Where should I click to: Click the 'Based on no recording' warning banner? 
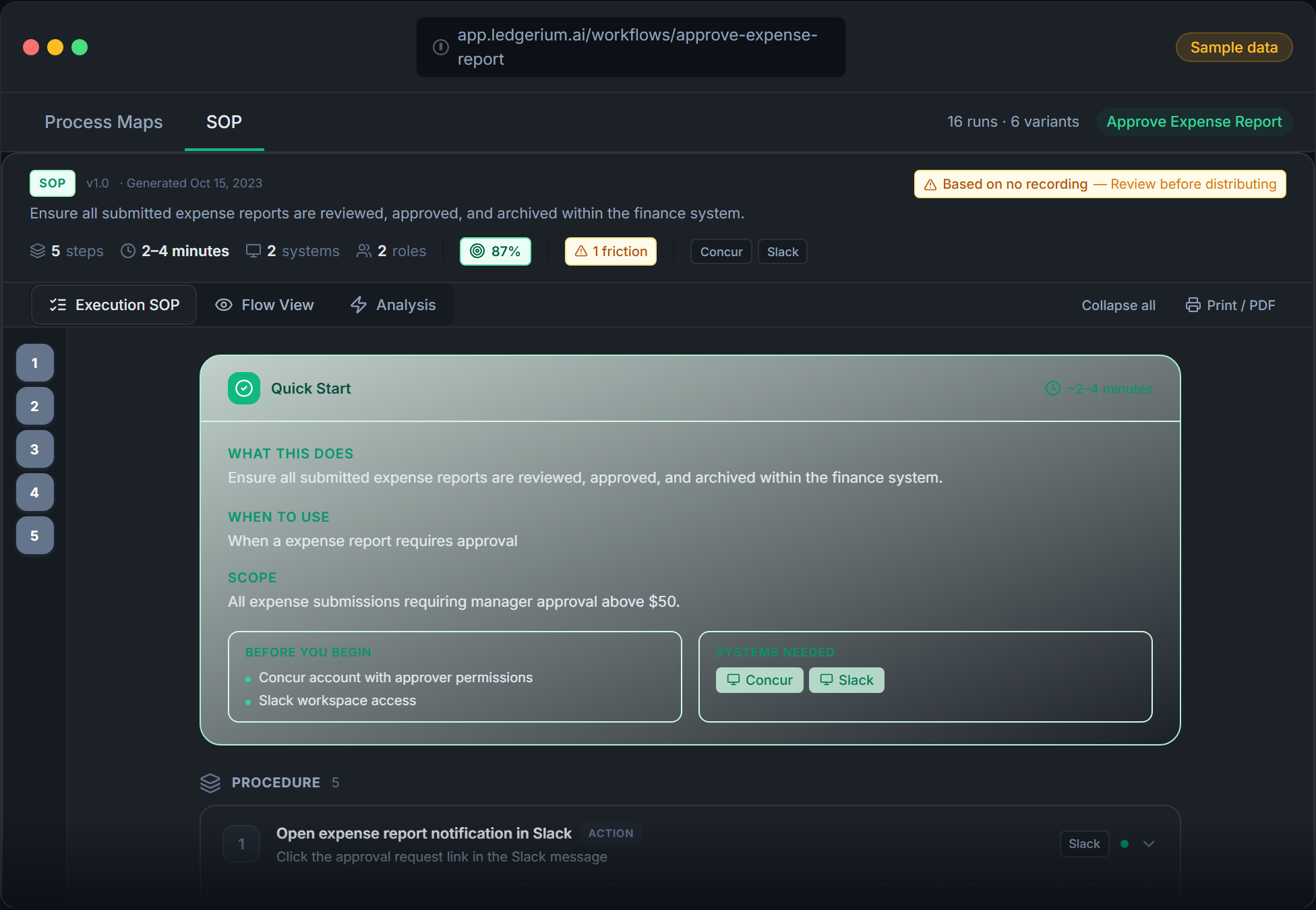[x=1100, y=184]
